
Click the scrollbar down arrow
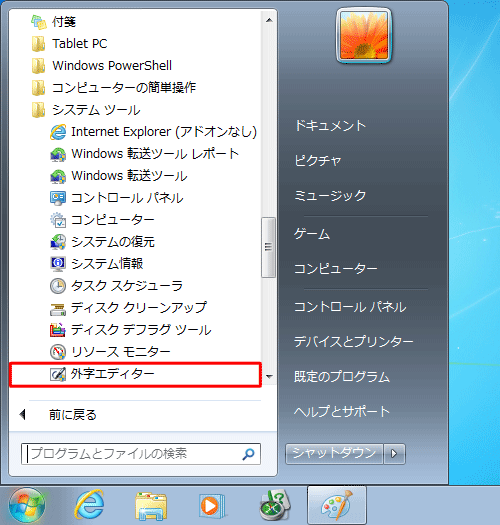pos(269,376)
